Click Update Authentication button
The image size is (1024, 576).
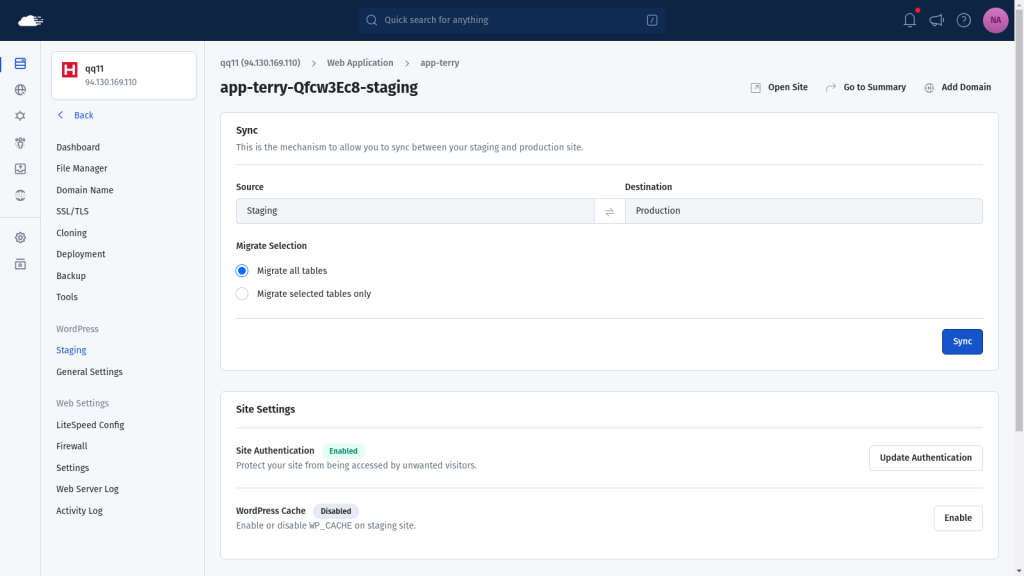(925, 458)
